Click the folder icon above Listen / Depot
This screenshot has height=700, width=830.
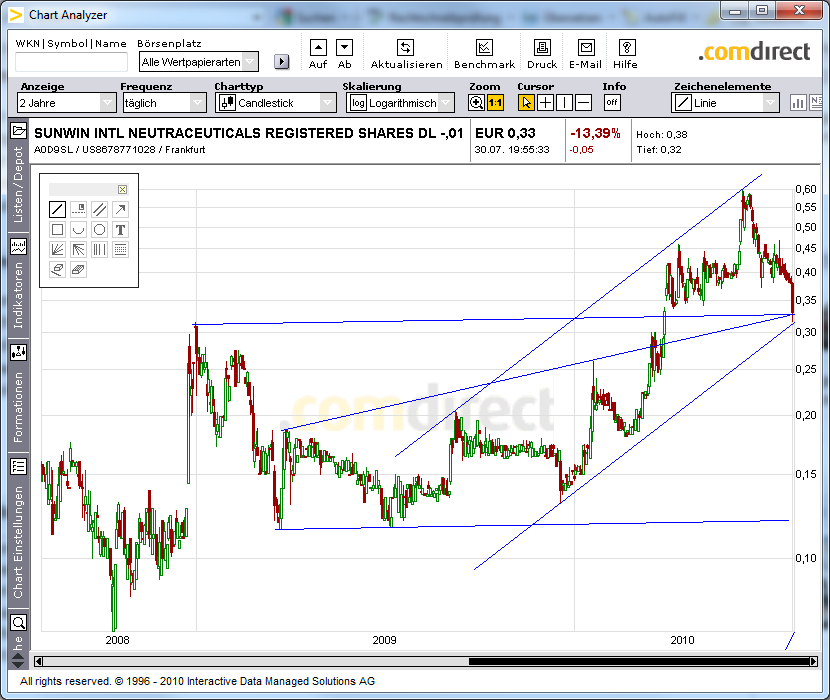pyautogui.click(x=19, y=131)
